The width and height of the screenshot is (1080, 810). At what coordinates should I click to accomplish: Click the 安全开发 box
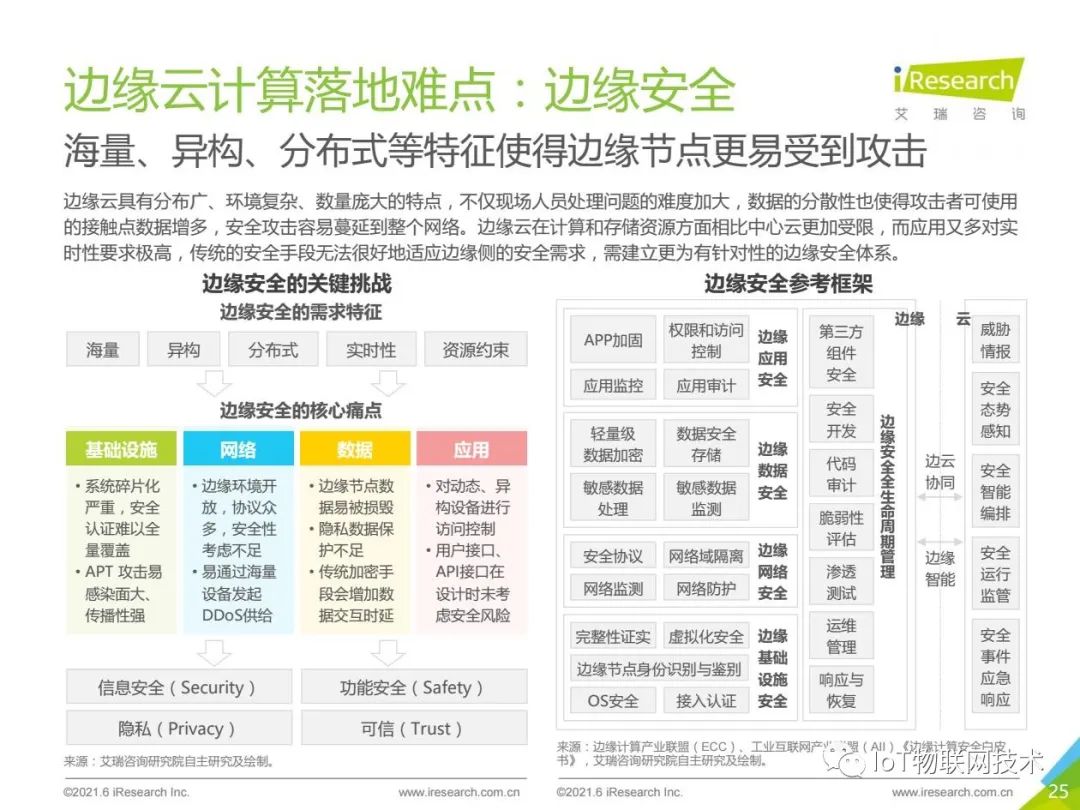coord(841,419)
